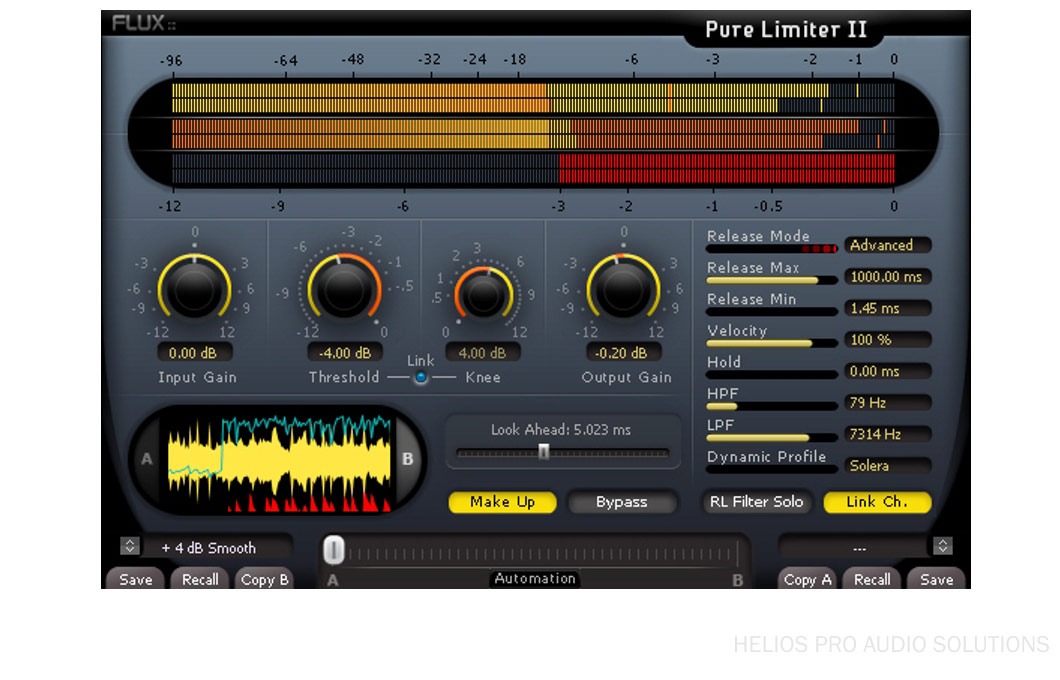Enable the Bypass button
This screenshot has width=1060, height=680.
click(x=621, y=502)
